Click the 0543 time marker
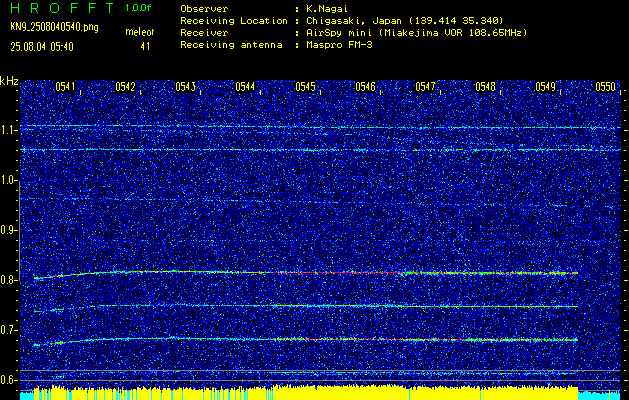 [185, 87]
